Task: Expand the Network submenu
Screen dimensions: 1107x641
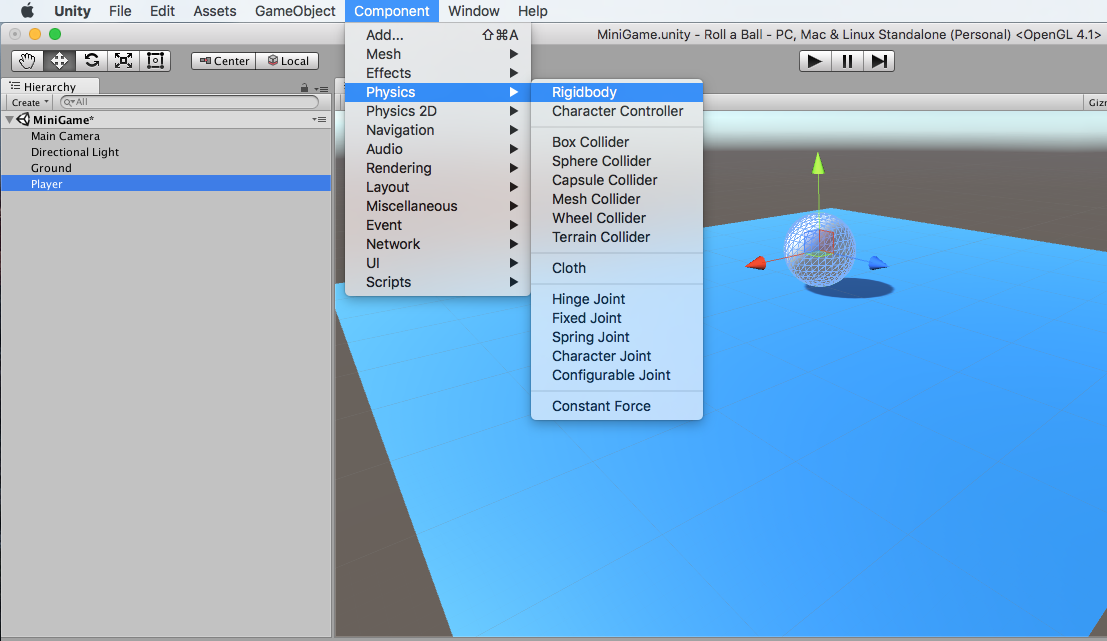Action: click(438, 244)
